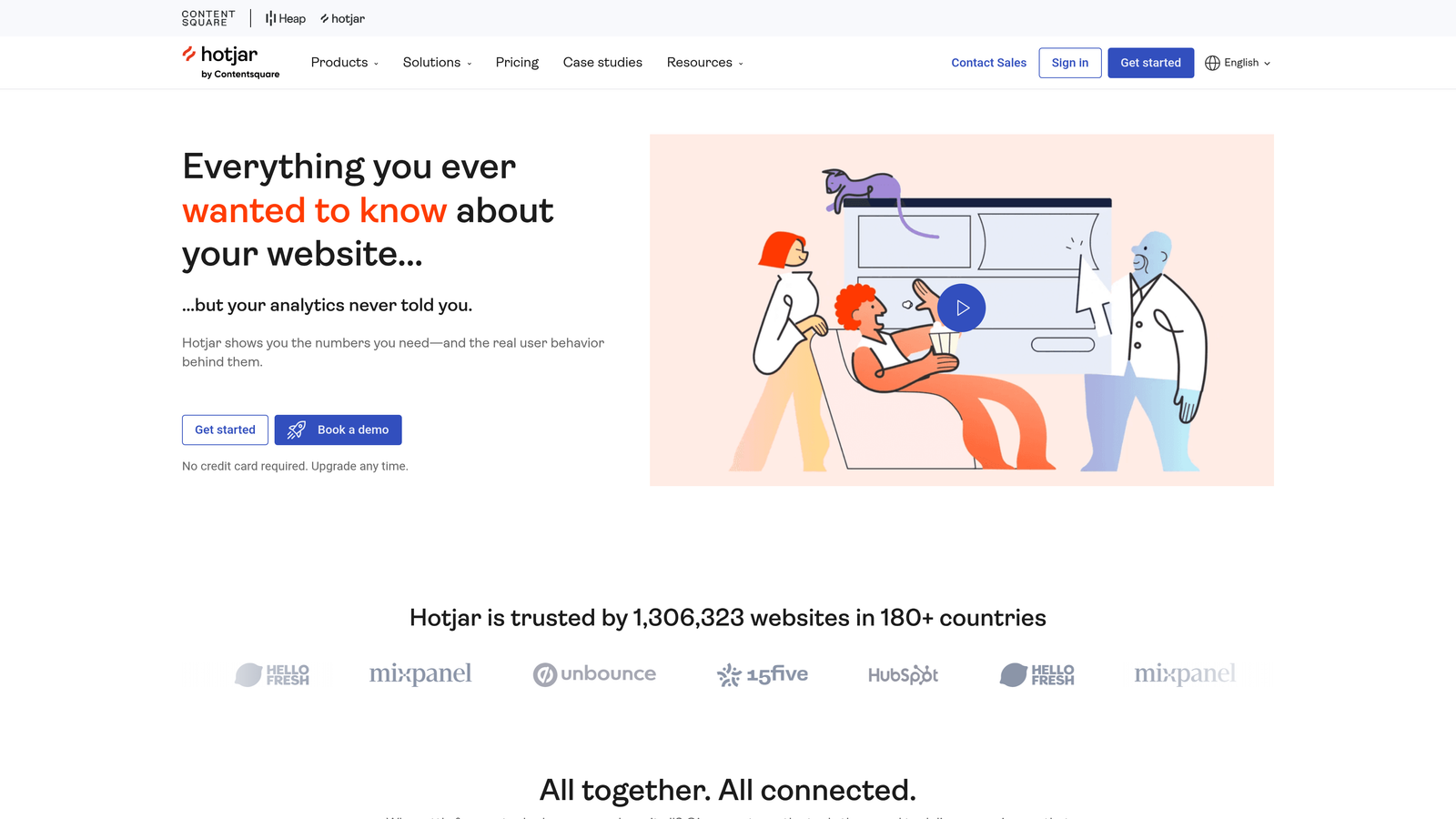Click the rocket icon on Book a demo
Image resolution: width=1456 pixels, height=819 pixels.
[295, 430]
